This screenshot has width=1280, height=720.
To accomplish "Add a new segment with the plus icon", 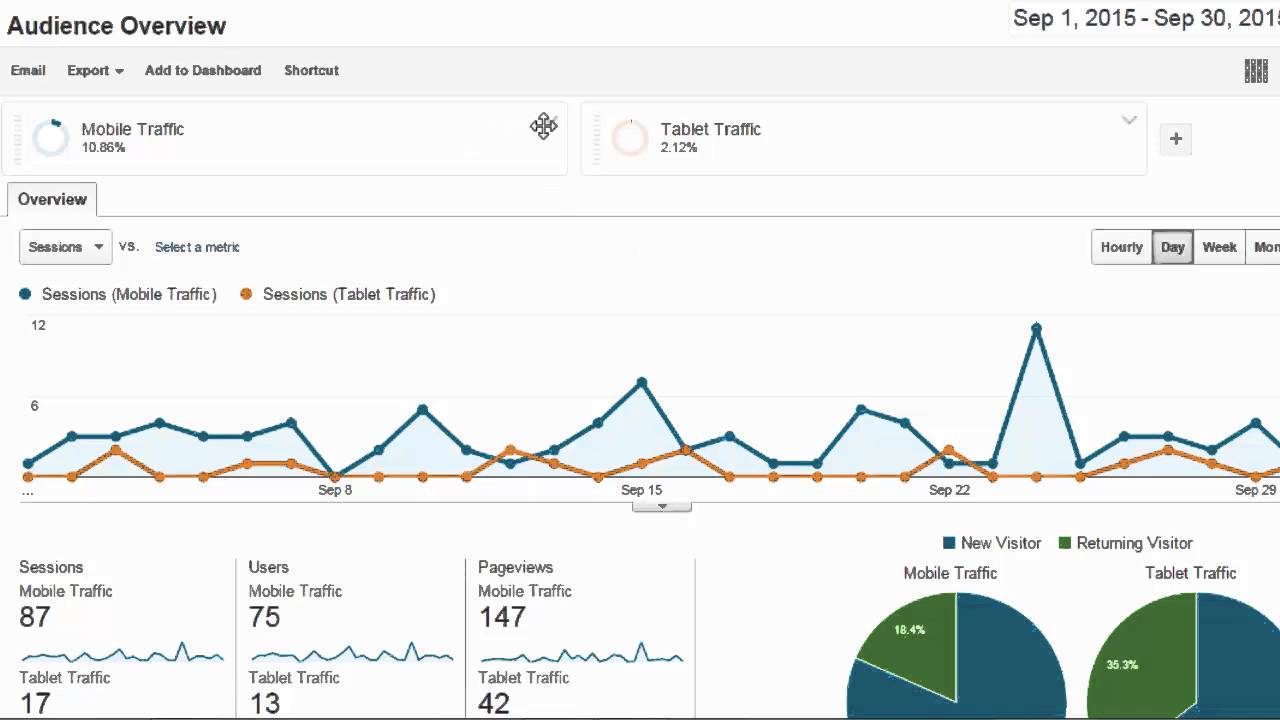I will [1175, 139].
